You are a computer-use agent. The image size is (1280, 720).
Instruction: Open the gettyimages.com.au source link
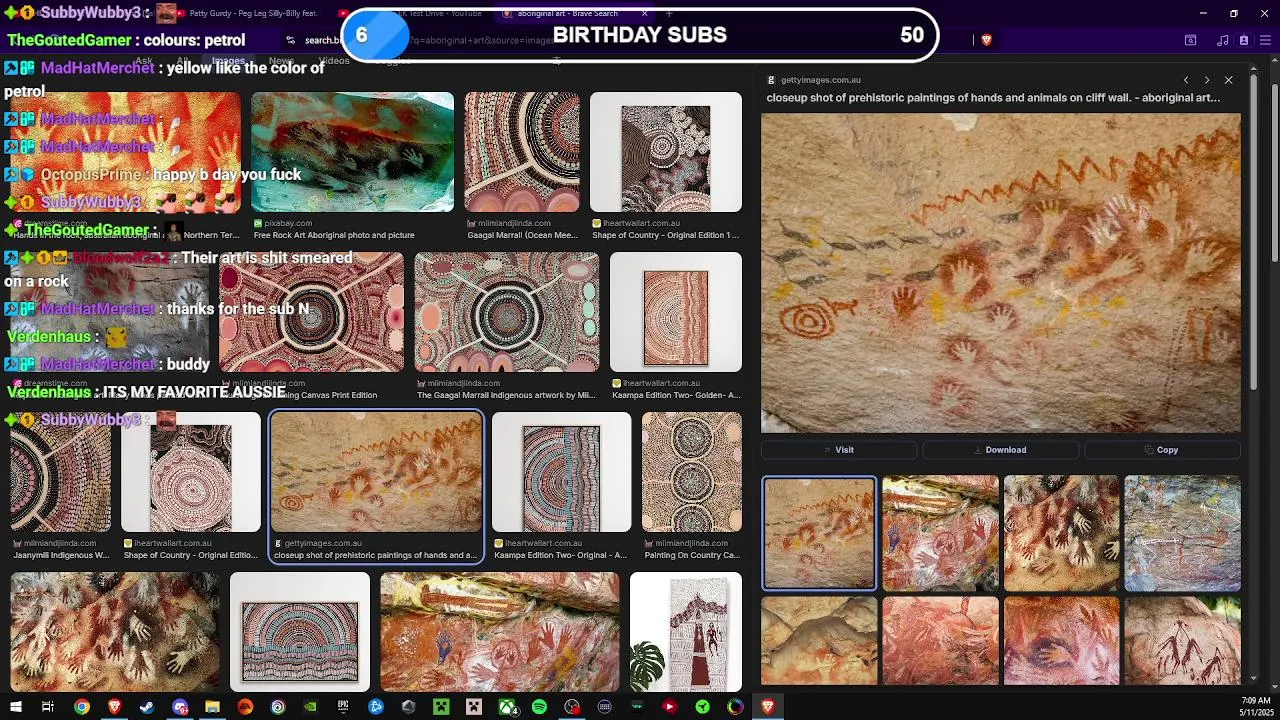(820, 80)
